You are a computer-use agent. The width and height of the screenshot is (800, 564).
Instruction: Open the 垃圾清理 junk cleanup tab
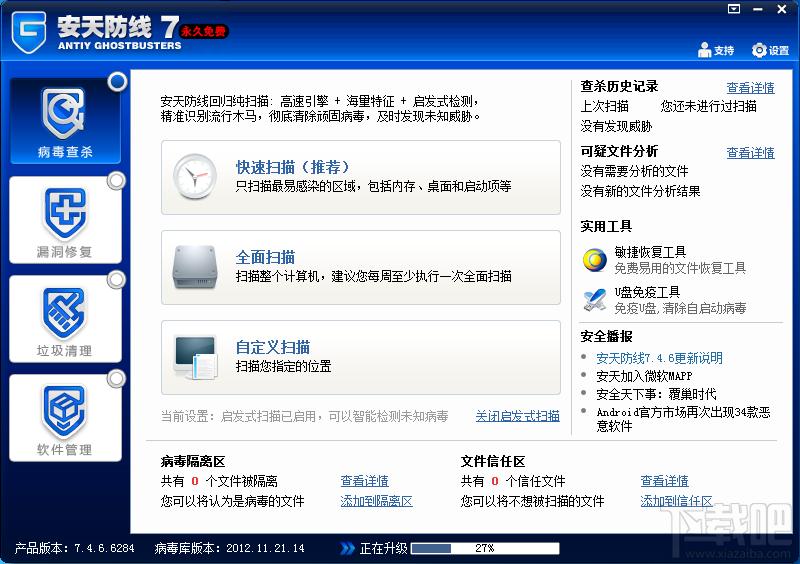pyautogui.click(x=65, y=319)
